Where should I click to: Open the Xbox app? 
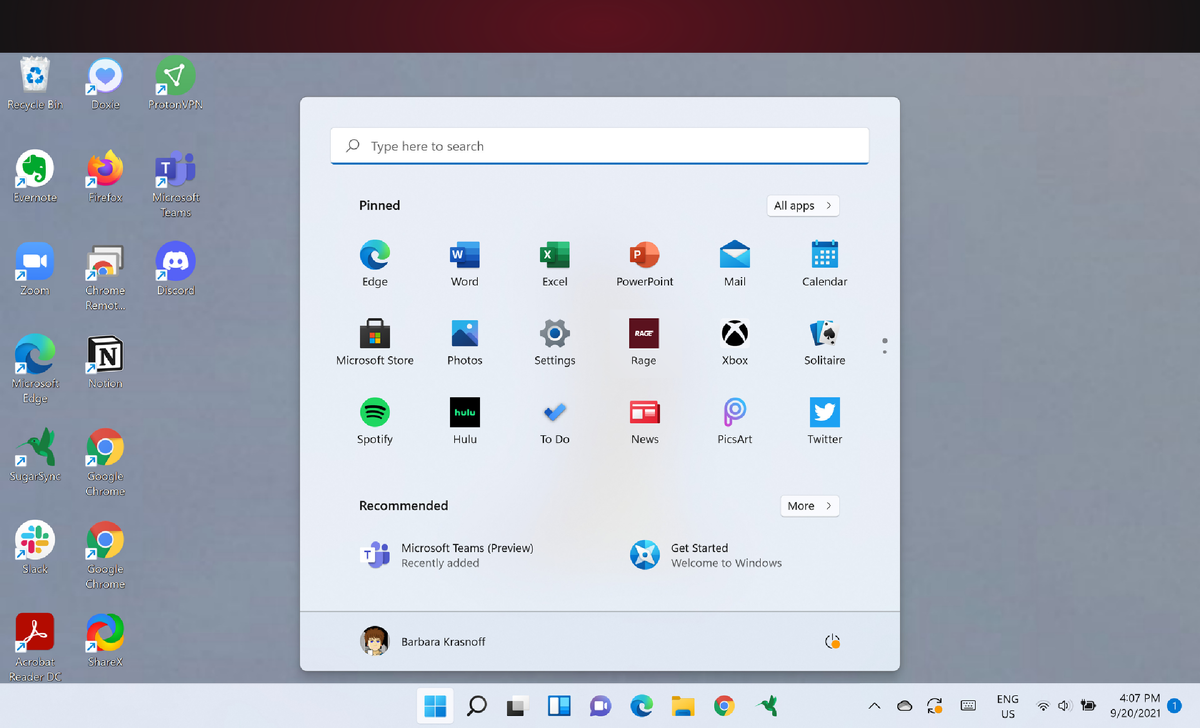(x=735, y=342)
